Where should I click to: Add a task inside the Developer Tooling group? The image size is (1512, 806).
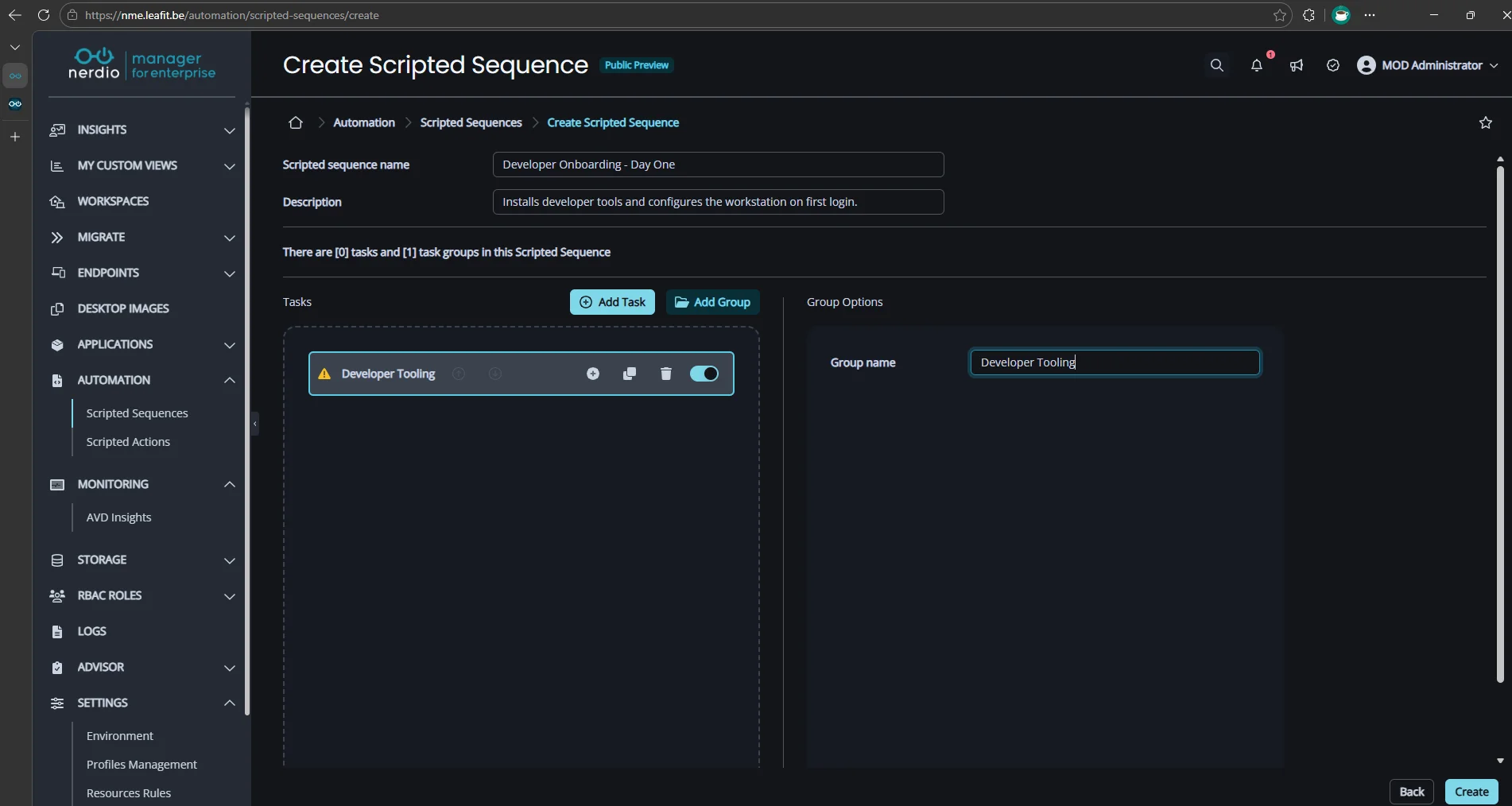click(x=593, y=374)
